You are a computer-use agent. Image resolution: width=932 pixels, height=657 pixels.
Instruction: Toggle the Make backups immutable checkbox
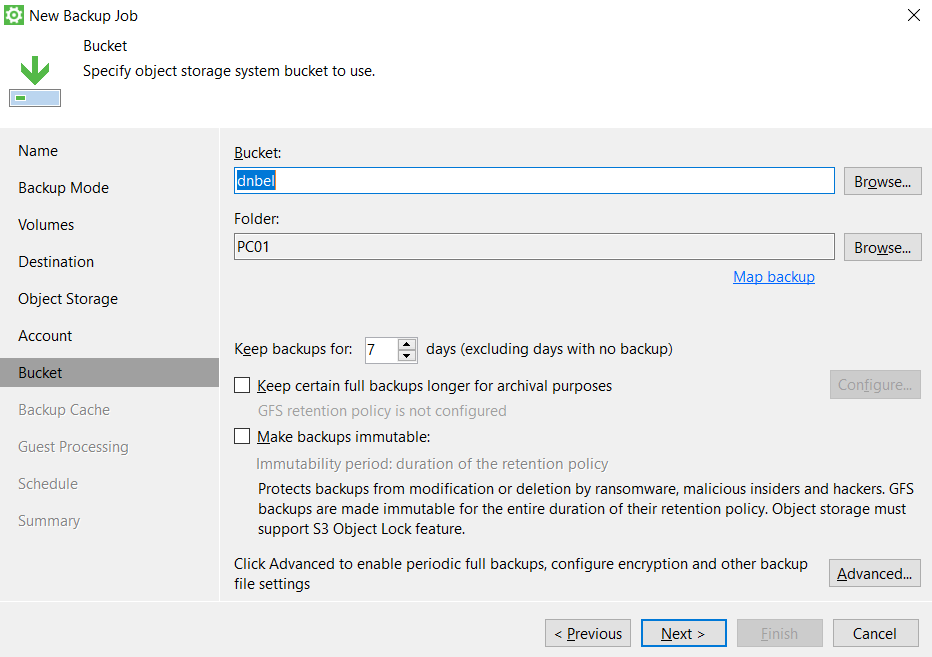click(x=242, y=437)
